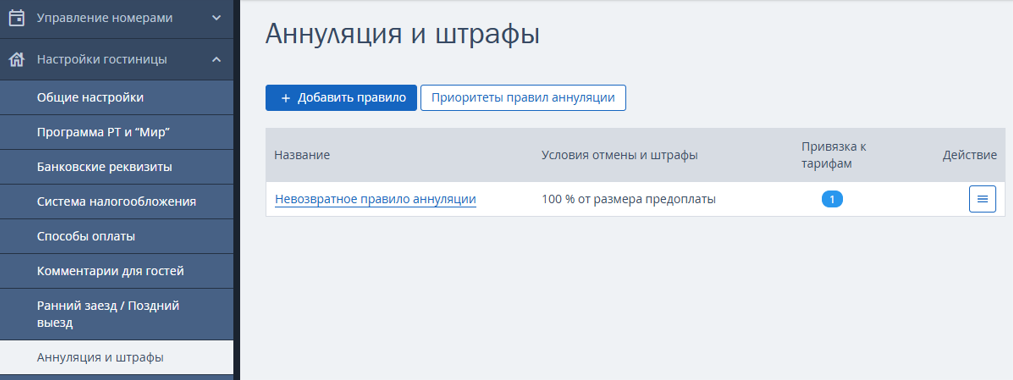Select Система налогообложения menu item

[x=116, y=202]
